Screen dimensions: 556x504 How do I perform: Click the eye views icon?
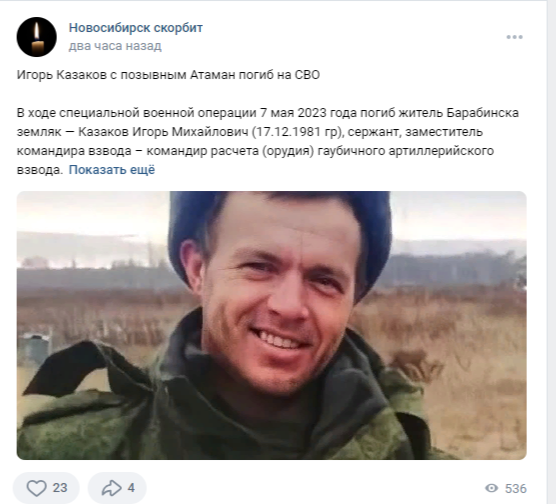pos(491,488)
